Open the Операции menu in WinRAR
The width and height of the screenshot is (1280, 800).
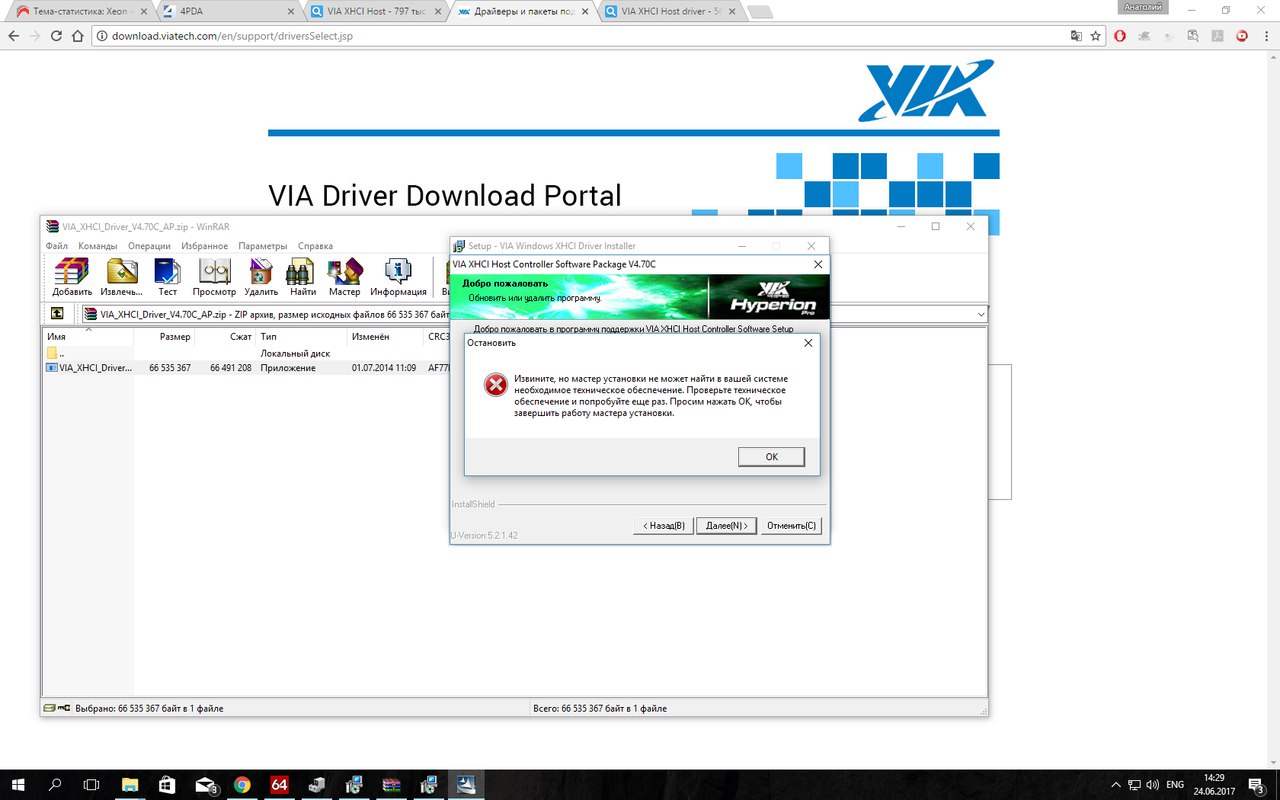149,246
